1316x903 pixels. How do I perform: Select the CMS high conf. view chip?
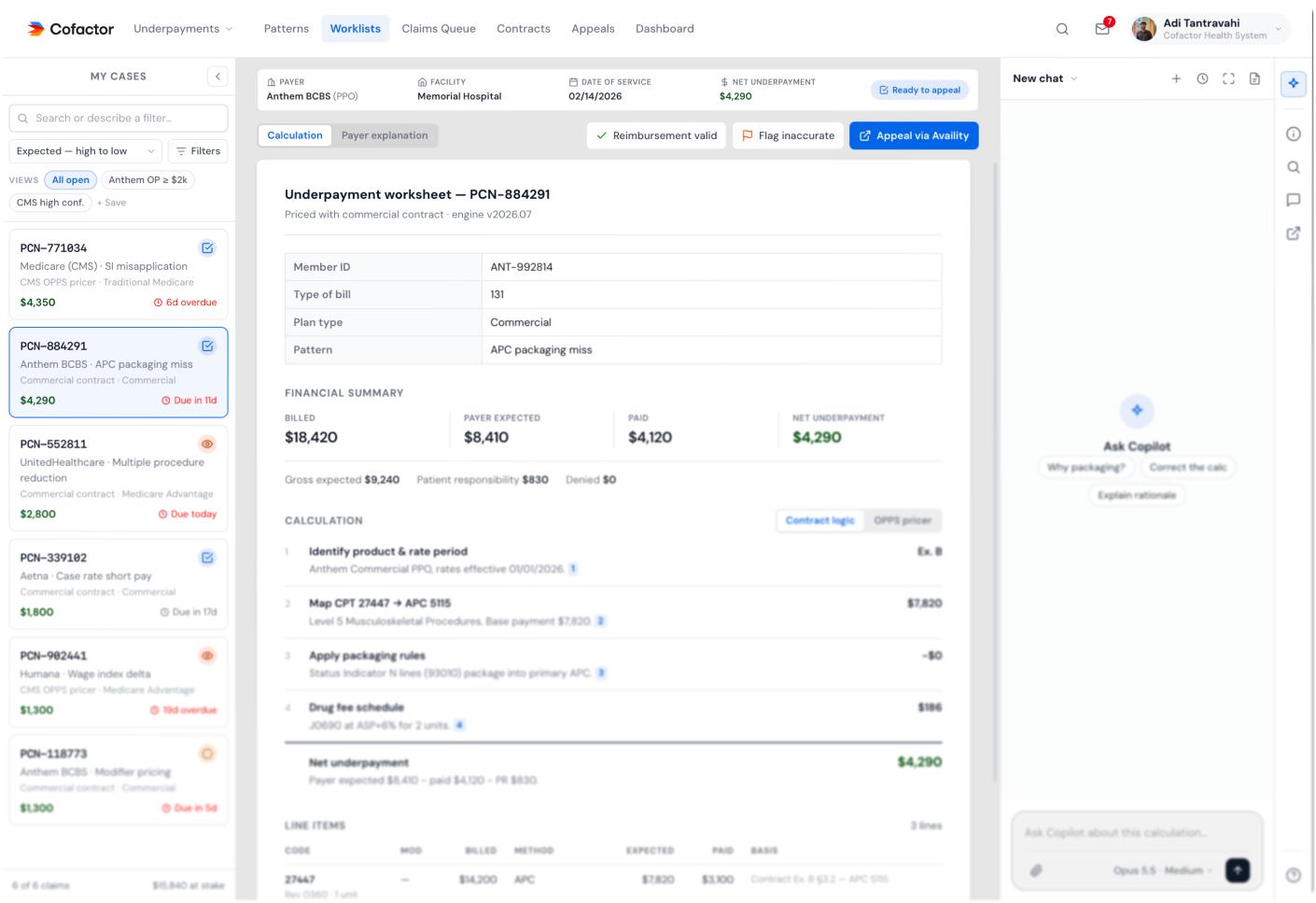[50, 203]
